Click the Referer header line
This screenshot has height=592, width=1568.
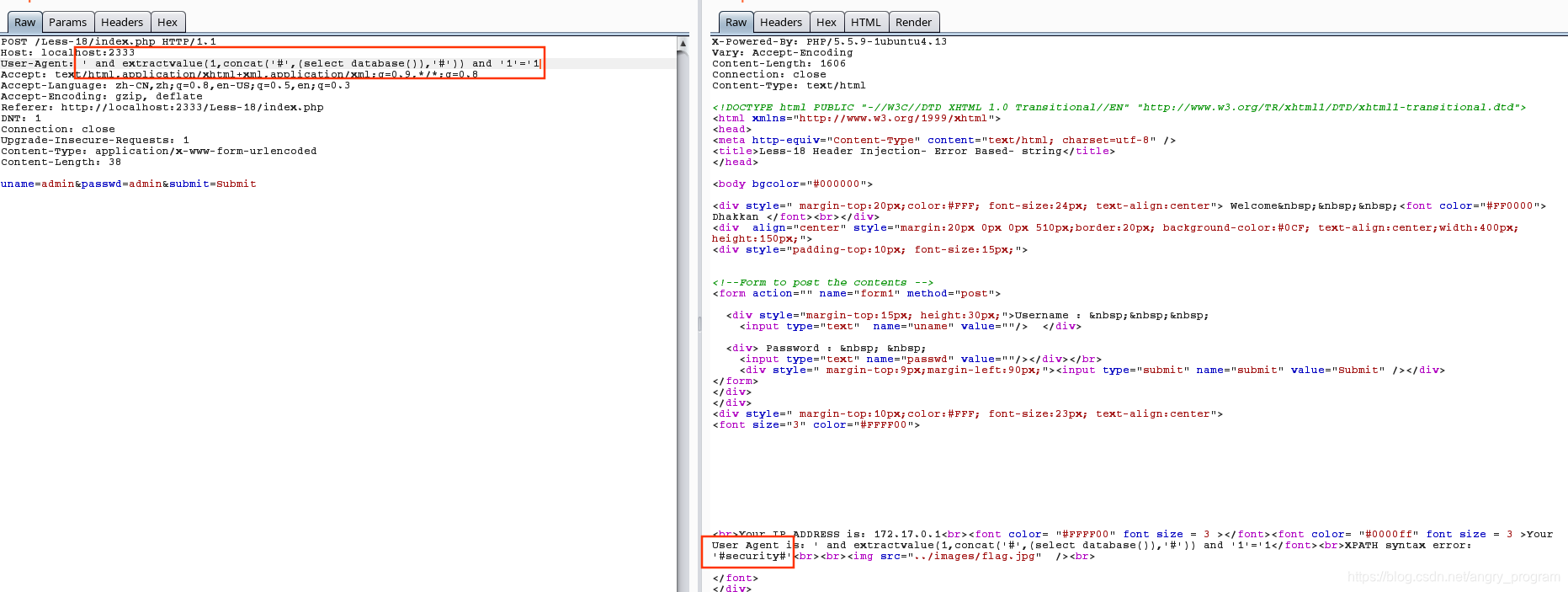[162, 107]
